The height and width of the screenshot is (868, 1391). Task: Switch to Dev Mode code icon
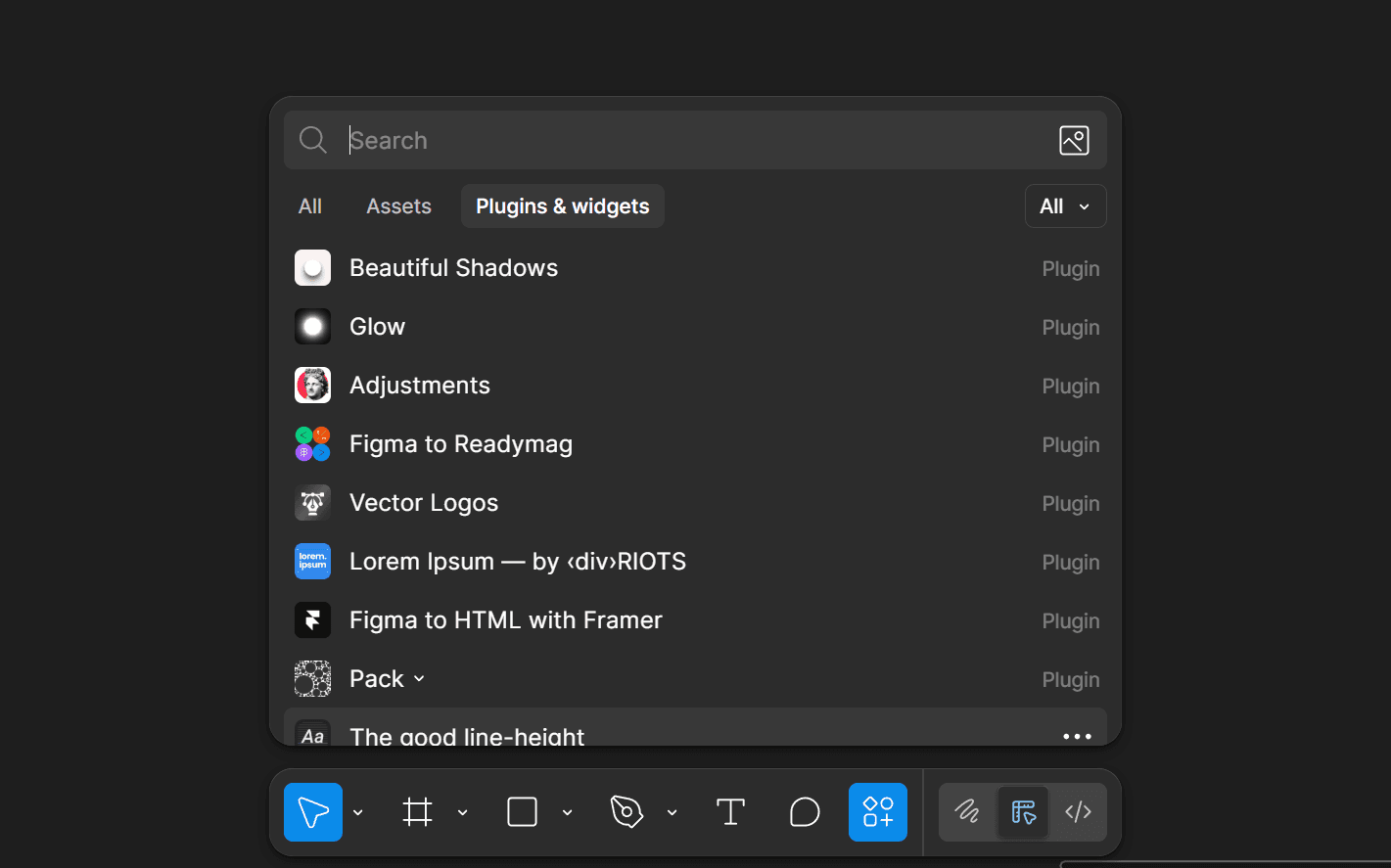1078,812
